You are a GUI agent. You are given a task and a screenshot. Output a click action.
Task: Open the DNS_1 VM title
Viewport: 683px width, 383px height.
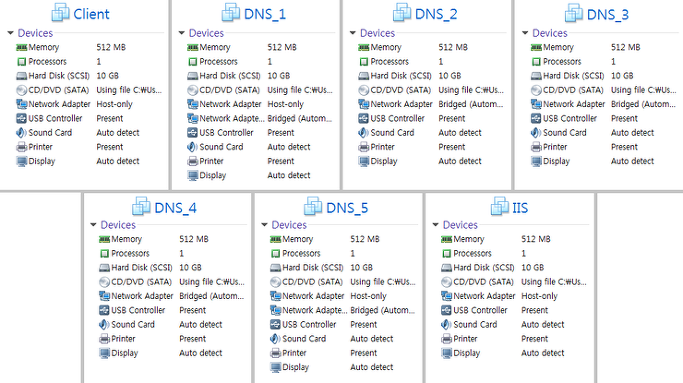click(x=264, y=14)
